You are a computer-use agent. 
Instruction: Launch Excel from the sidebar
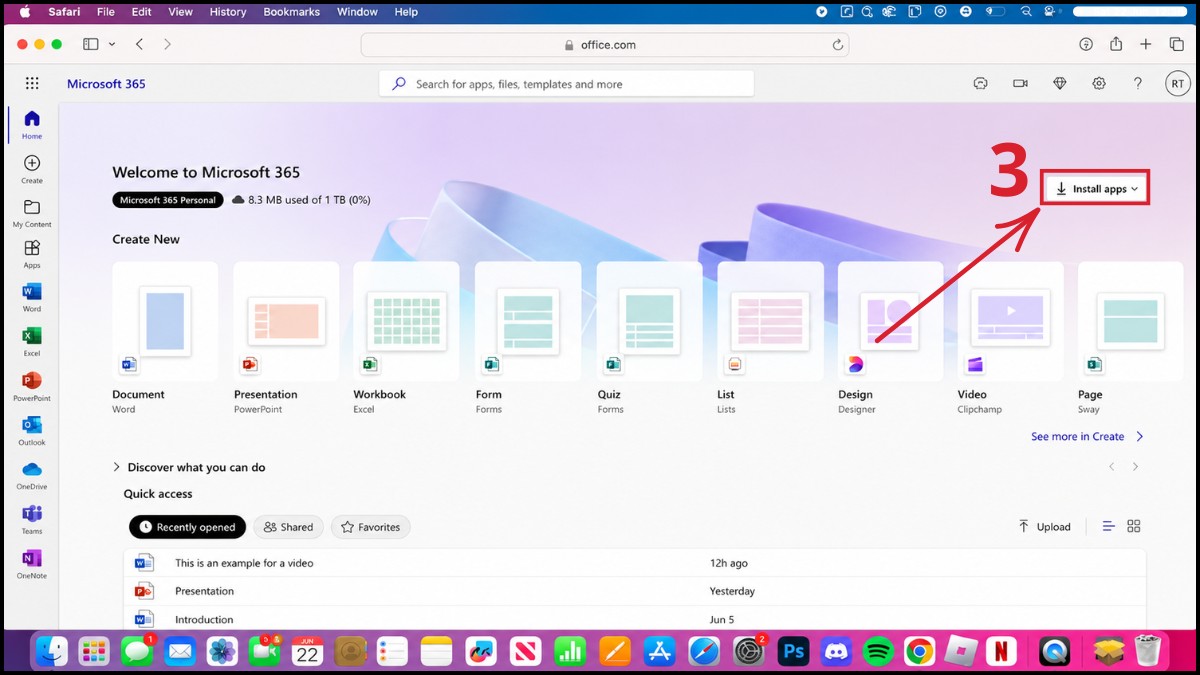32,342
